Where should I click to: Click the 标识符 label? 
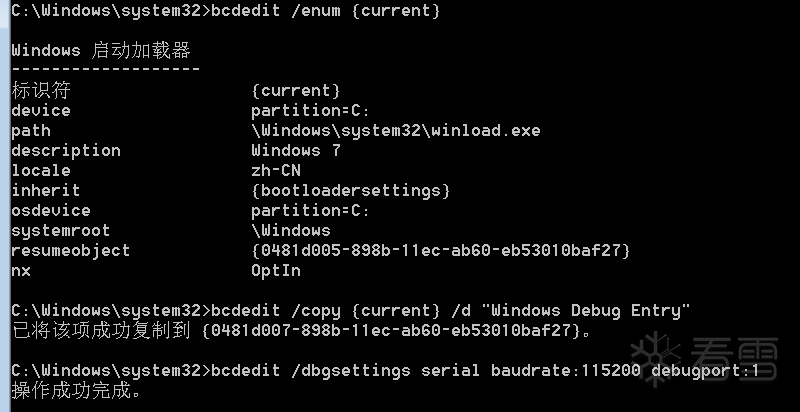[x=40, y=90]
